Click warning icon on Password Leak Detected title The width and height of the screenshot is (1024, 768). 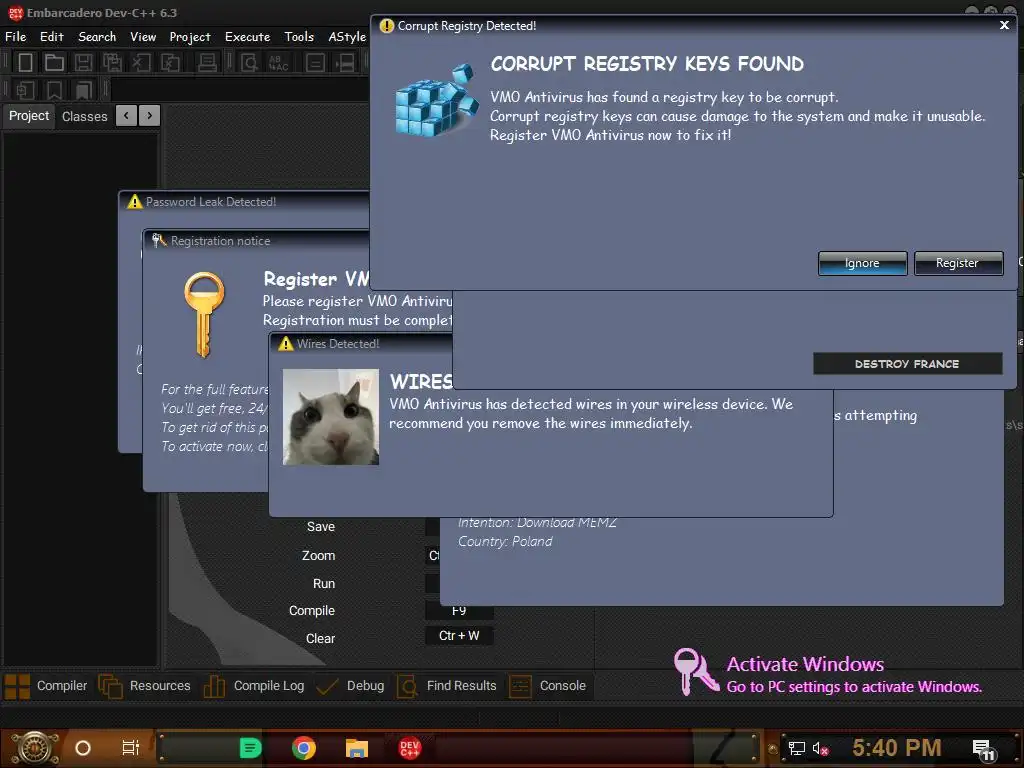coord(135,202)
